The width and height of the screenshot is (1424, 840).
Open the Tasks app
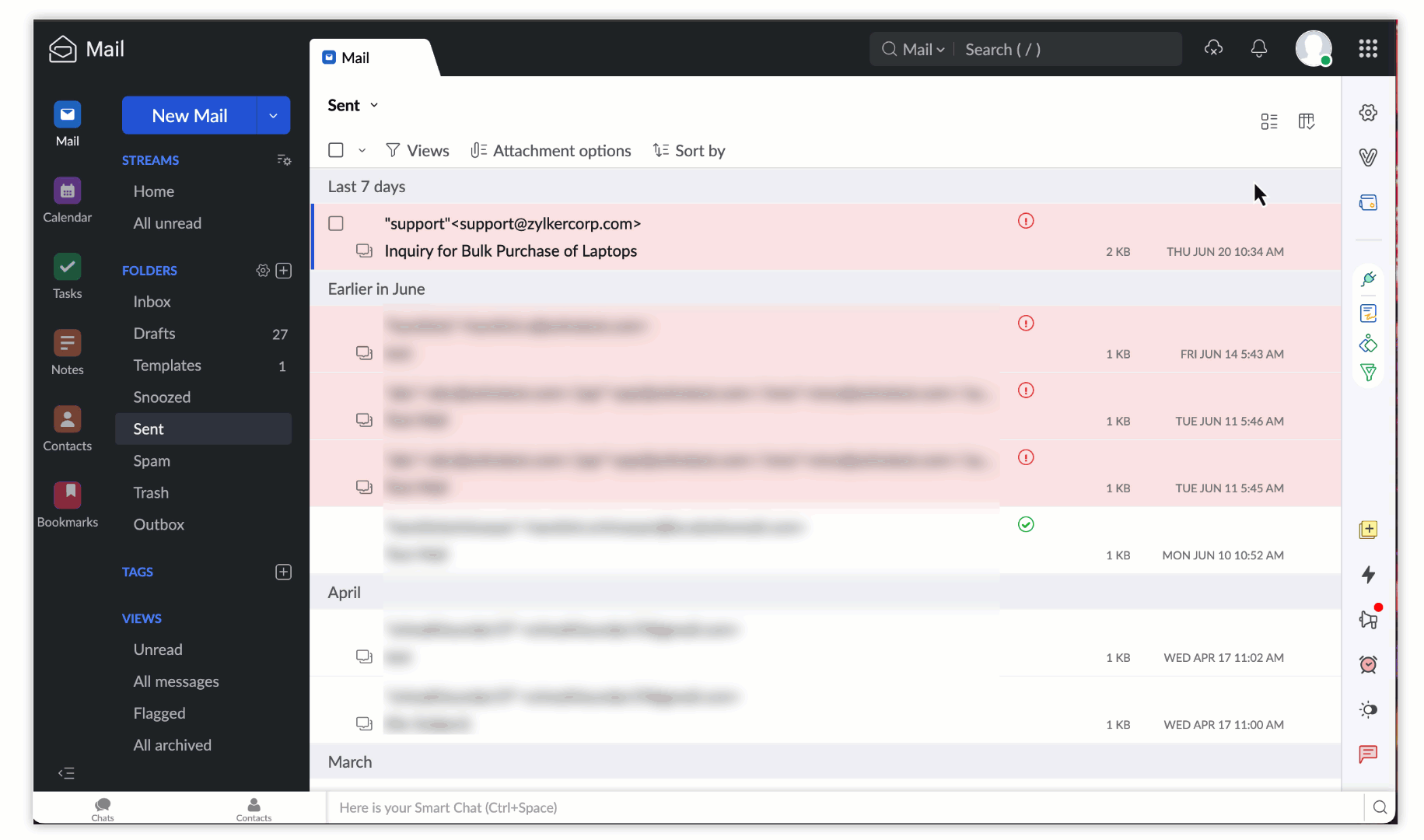pyautogui.click(x=68, y=267)
